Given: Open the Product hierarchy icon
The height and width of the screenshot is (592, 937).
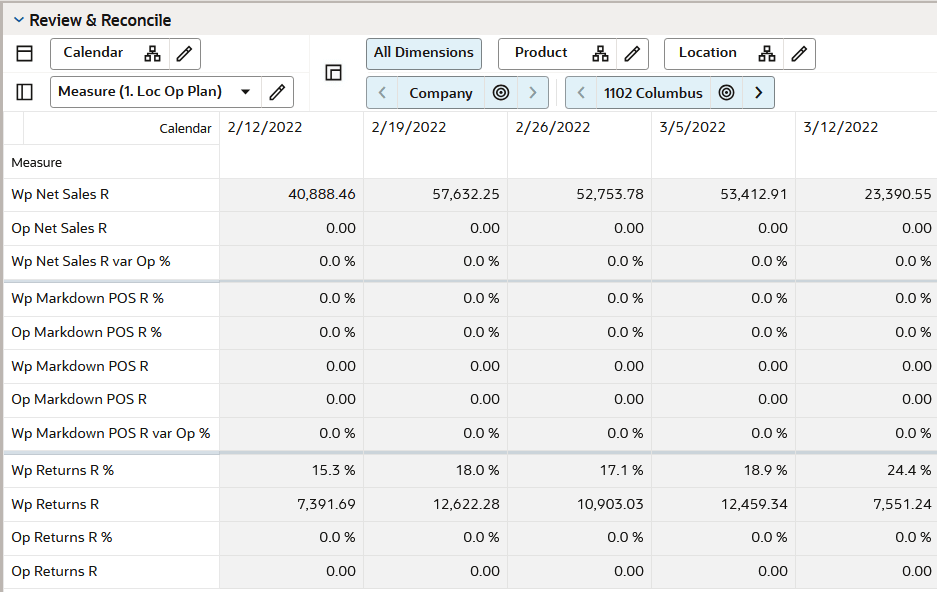Looking at the screenshot, I should [600, 54].
